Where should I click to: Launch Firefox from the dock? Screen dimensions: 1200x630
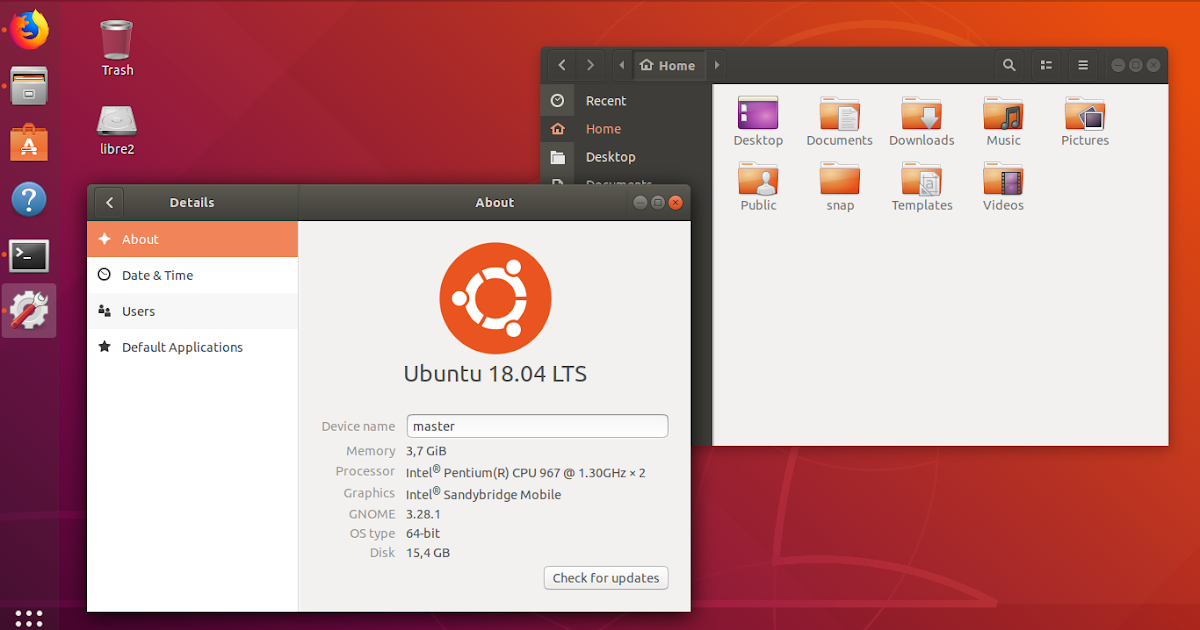click(30, 28)
